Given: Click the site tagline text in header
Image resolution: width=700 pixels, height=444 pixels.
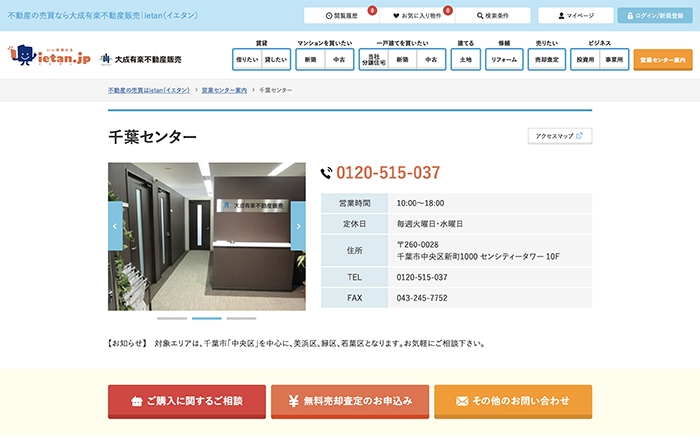Looking at the screenshot, I should click(x=102, y=15).
